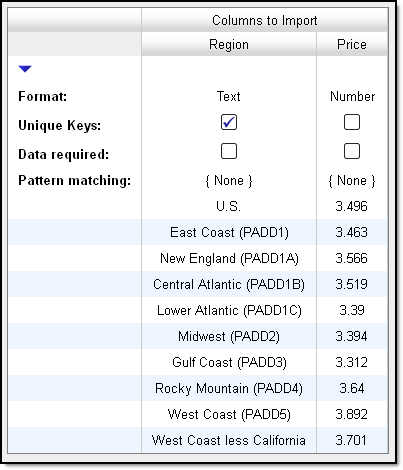
Task: Click Central Atlantic (PADD1B) cell
Action: (229, 284)
